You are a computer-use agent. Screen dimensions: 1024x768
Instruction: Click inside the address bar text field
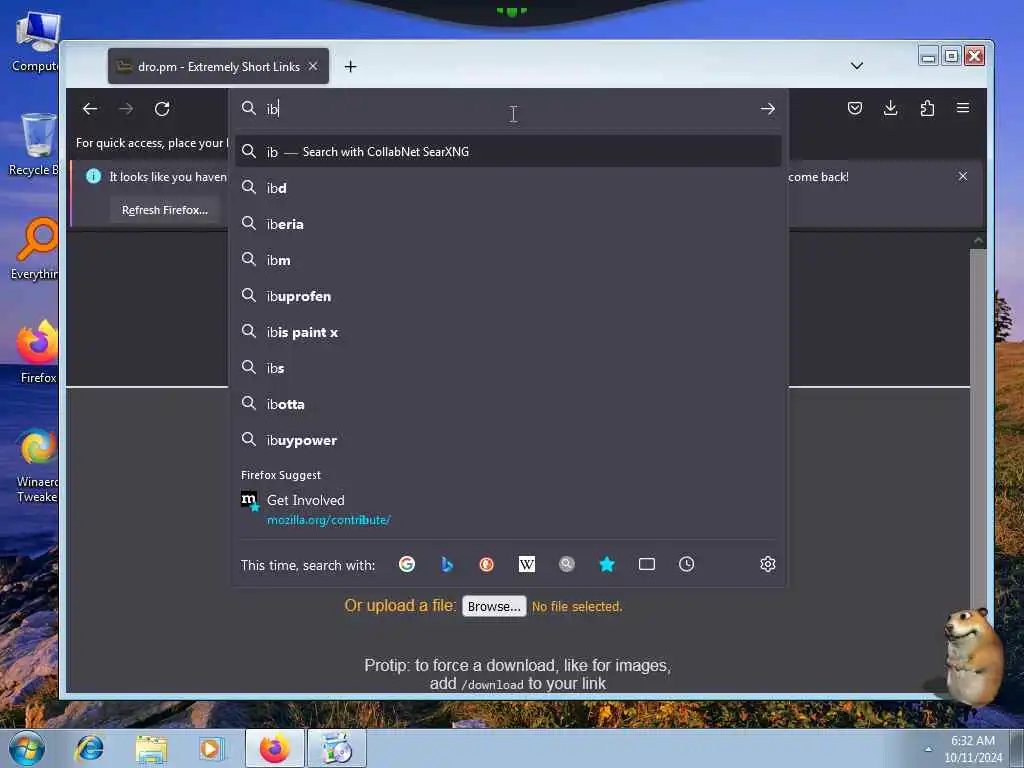(x=509, y=108)
